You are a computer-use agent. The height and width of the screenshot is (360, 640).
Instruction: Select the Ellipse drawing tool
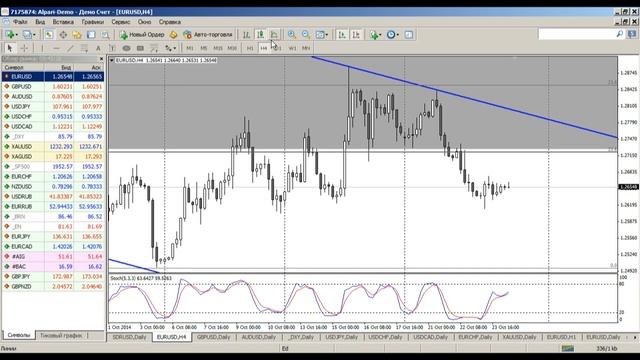coord(126,48)
